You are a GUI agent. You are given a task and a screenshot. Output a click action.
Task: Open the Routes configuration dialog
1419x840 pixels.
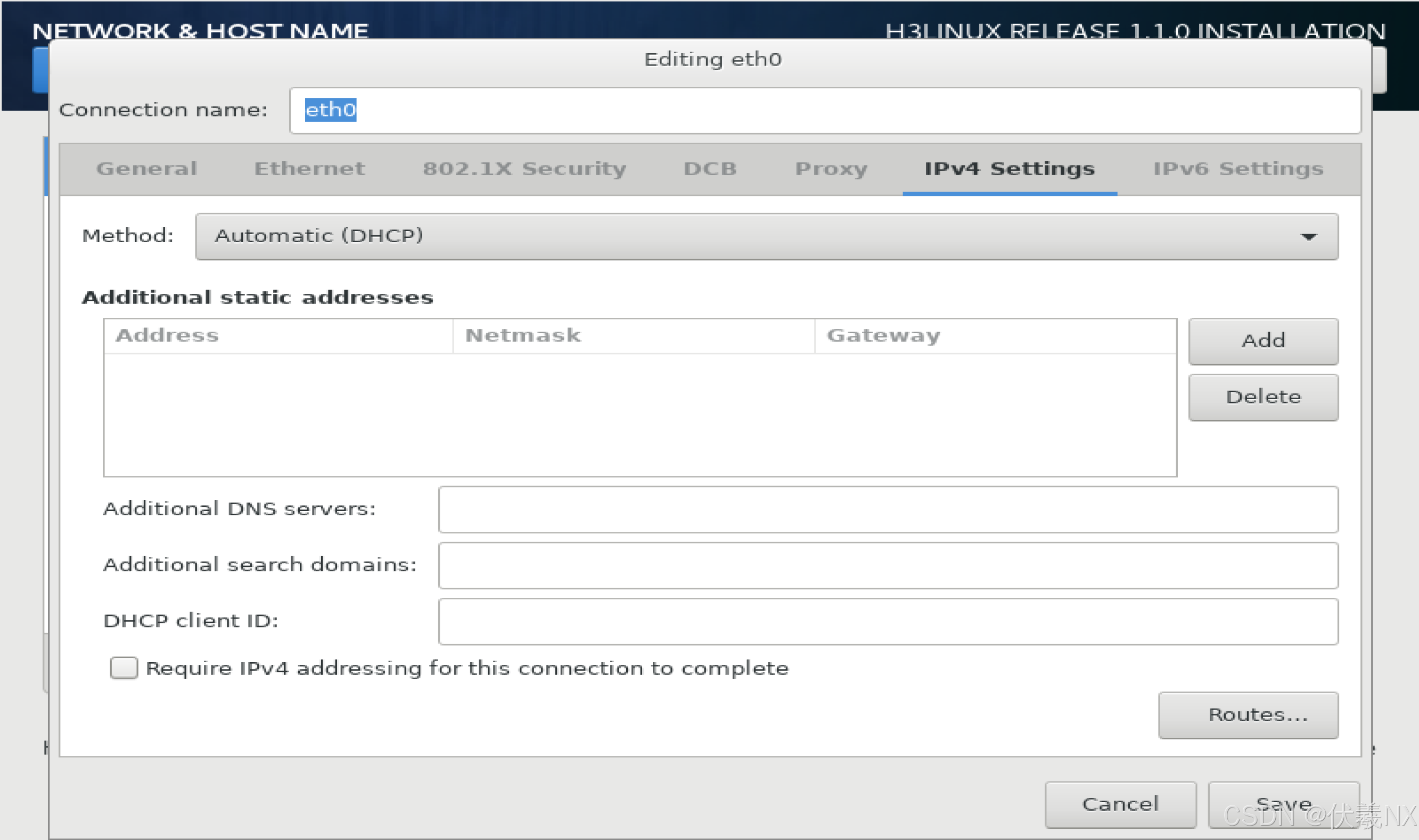tap(1248, 714)
